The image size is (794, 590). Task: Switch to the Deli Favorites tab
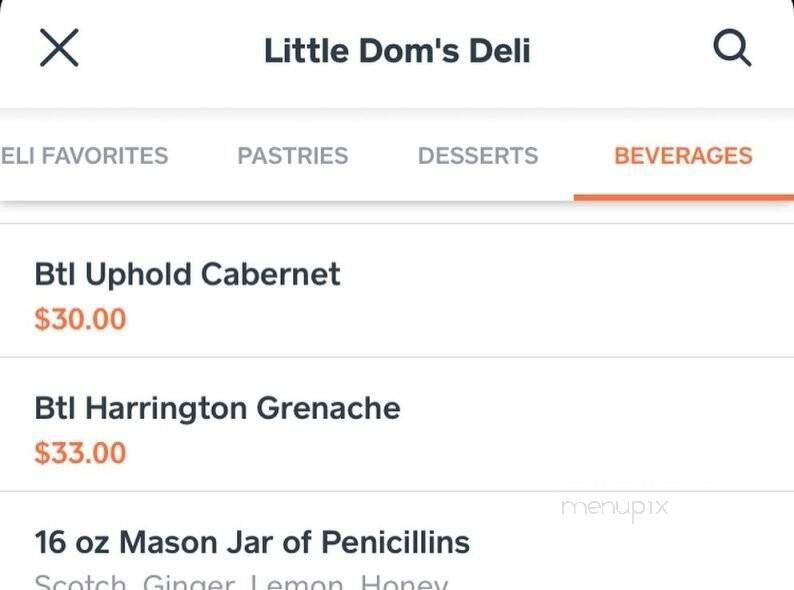tap(84, 156)
